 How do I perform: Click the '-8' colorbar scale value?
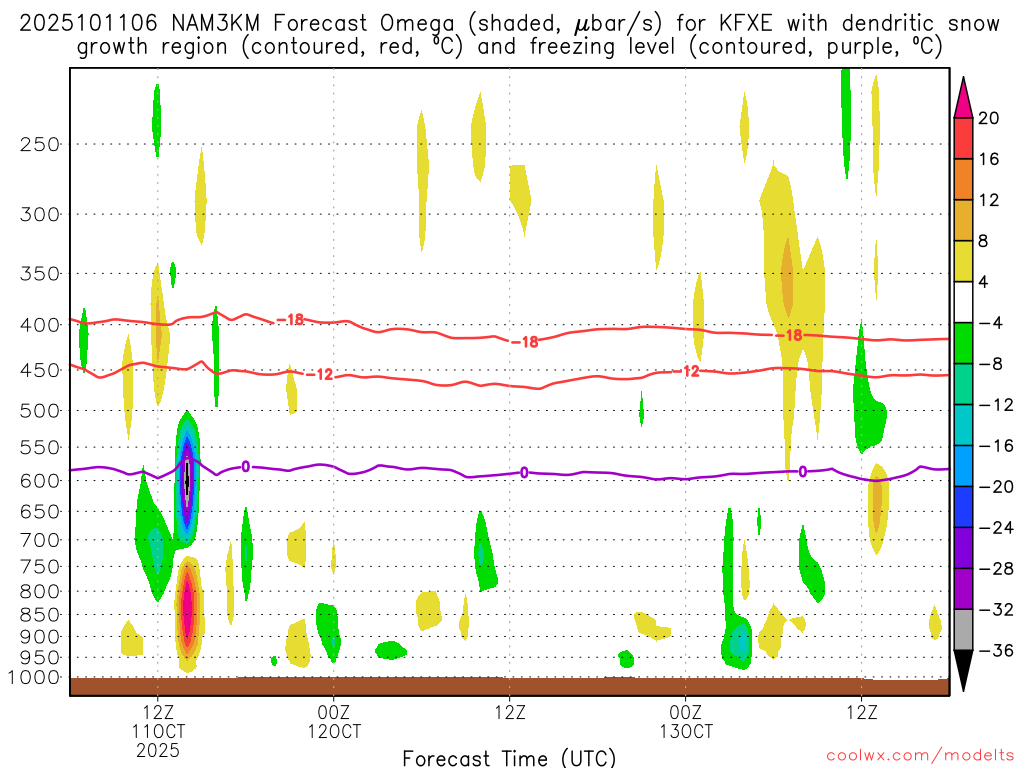(x=991, y=364)
